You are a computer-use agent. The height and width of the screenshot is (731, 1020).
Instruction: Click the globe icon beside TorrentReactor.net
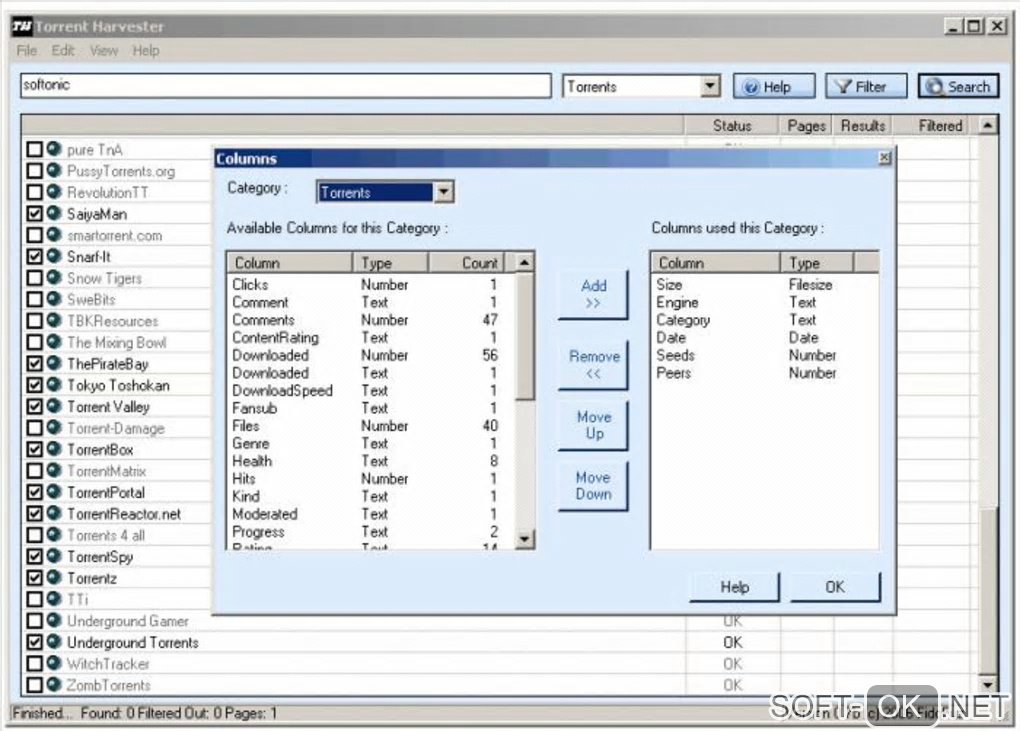point(54,513)
